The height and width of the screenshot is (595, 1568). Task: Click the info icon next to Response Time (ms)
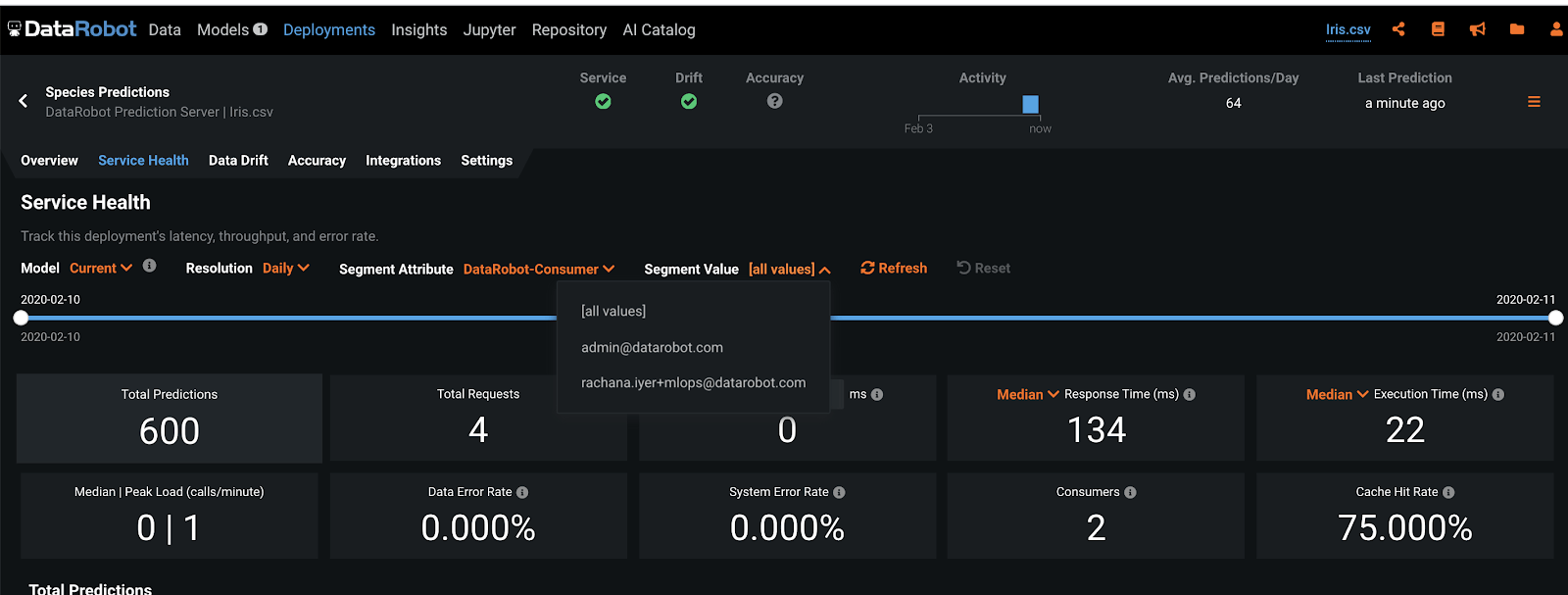pyautogui.click(x=1189, y=394)
